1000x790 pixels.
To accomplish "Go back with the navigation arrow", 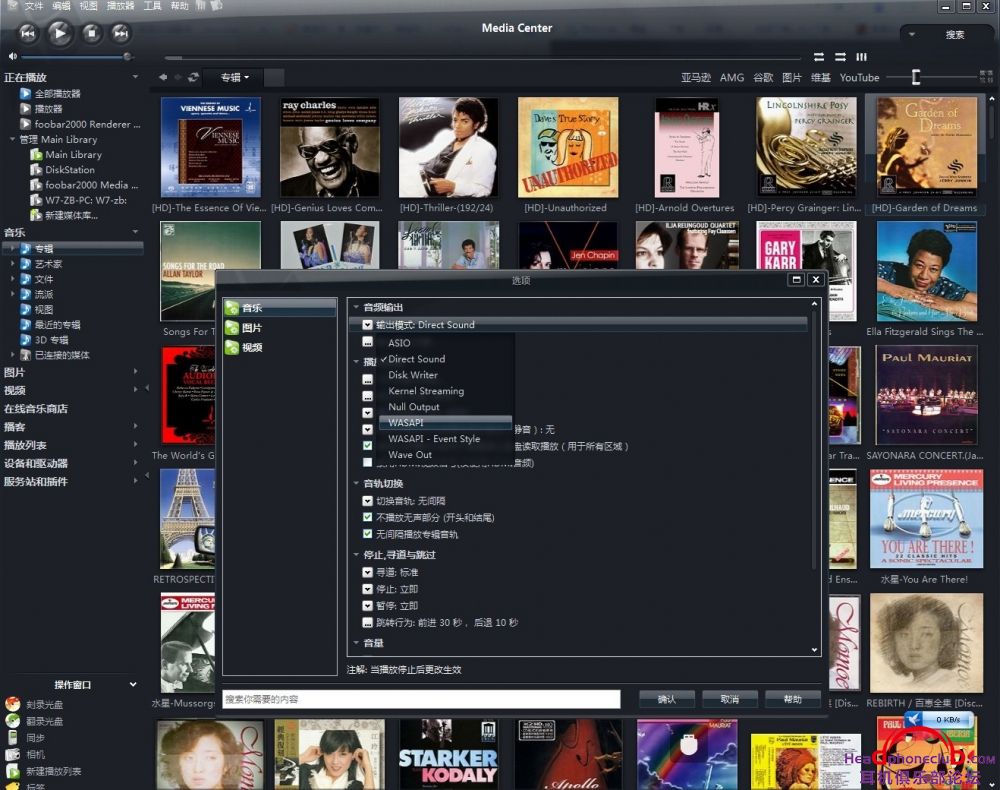I will tap(163, 77).
